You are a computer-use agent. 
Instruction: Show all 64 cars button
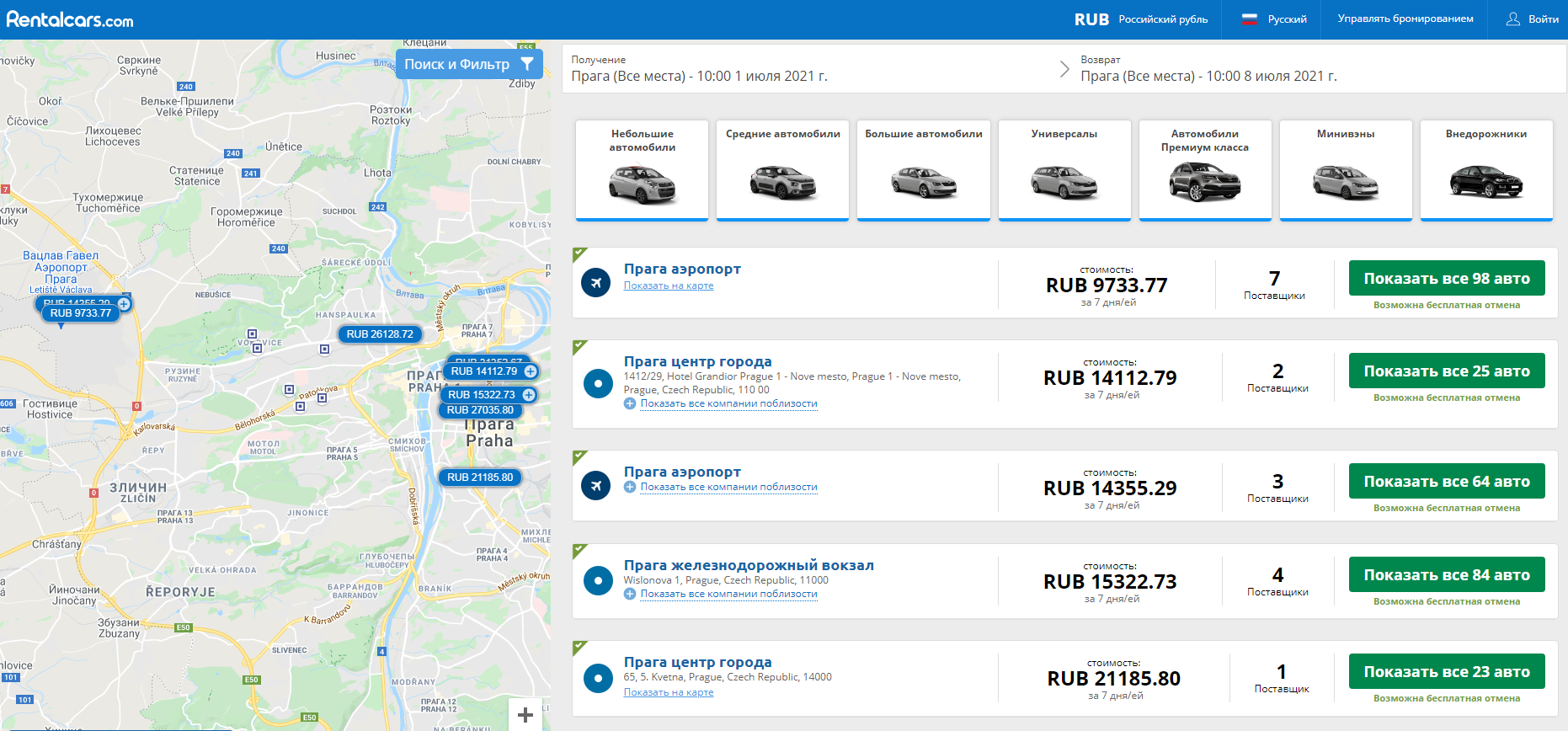coord(1447,481)
